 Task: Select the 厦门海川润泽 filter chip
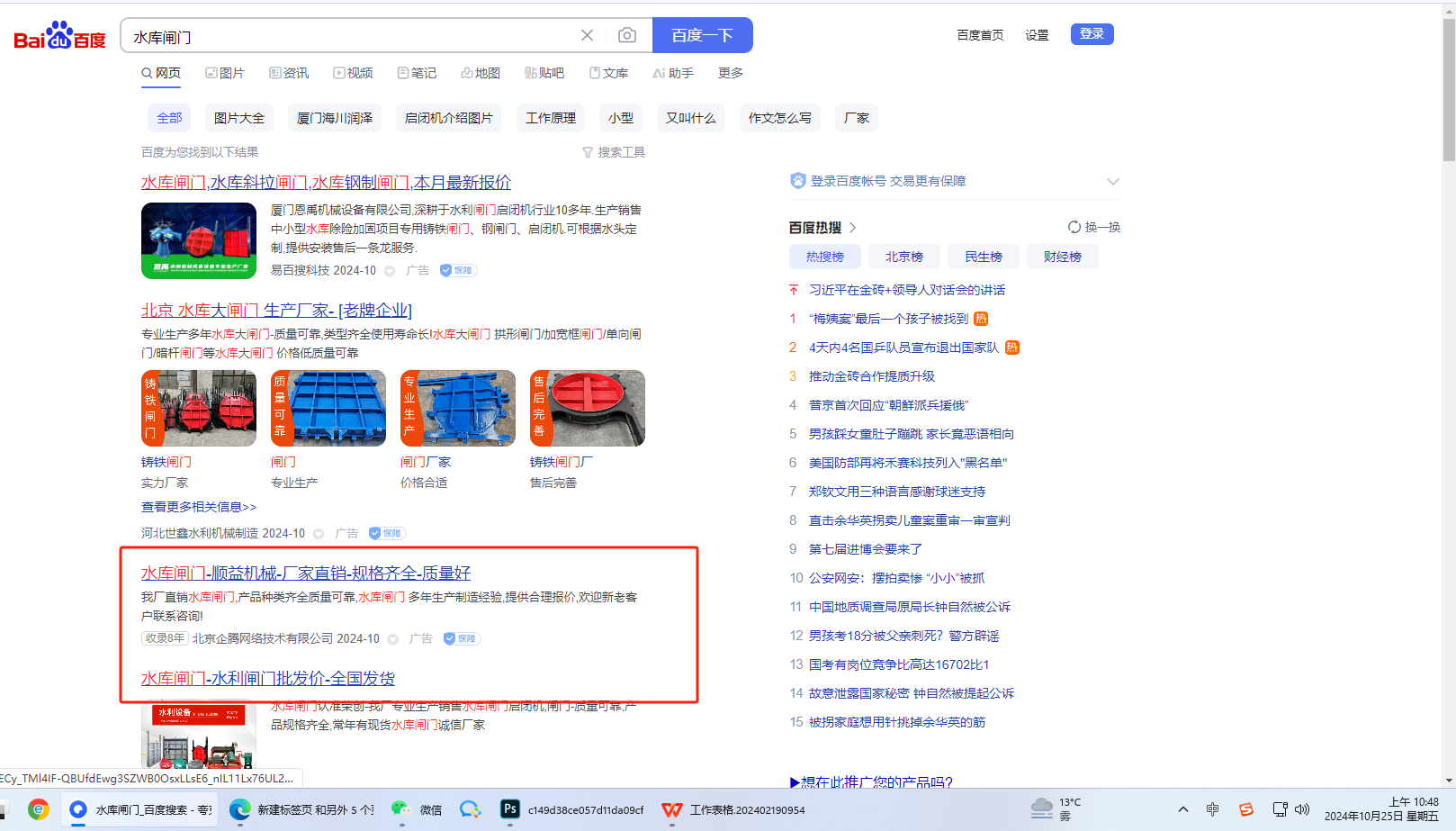click(x=335, y=118)
